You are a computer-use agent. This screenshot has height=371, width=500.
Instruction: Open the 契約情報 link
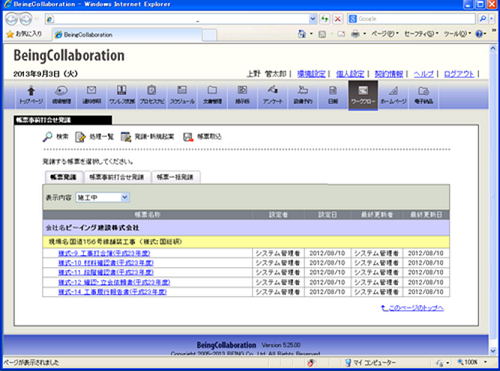point(389,74)
